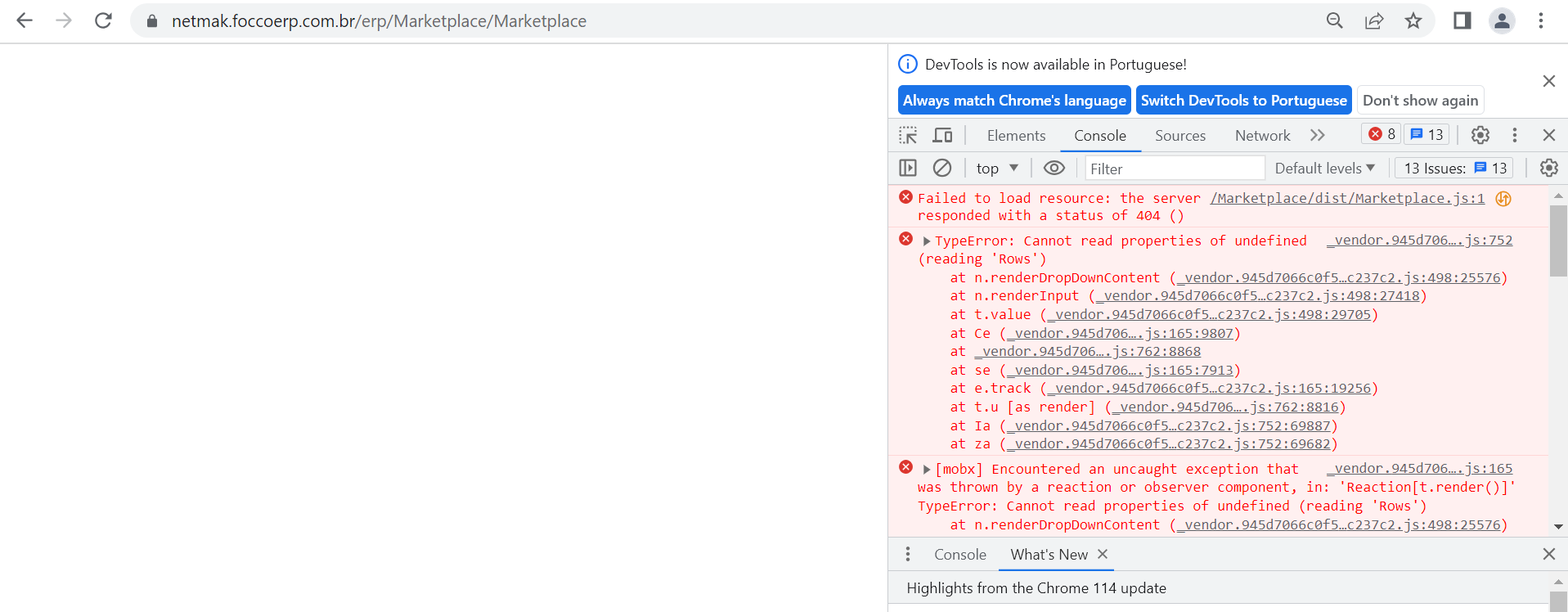The width and height of the screenshot is (1568, 612).
Task: Open Ce js:165:9807 link
Action: point(1120,334)
